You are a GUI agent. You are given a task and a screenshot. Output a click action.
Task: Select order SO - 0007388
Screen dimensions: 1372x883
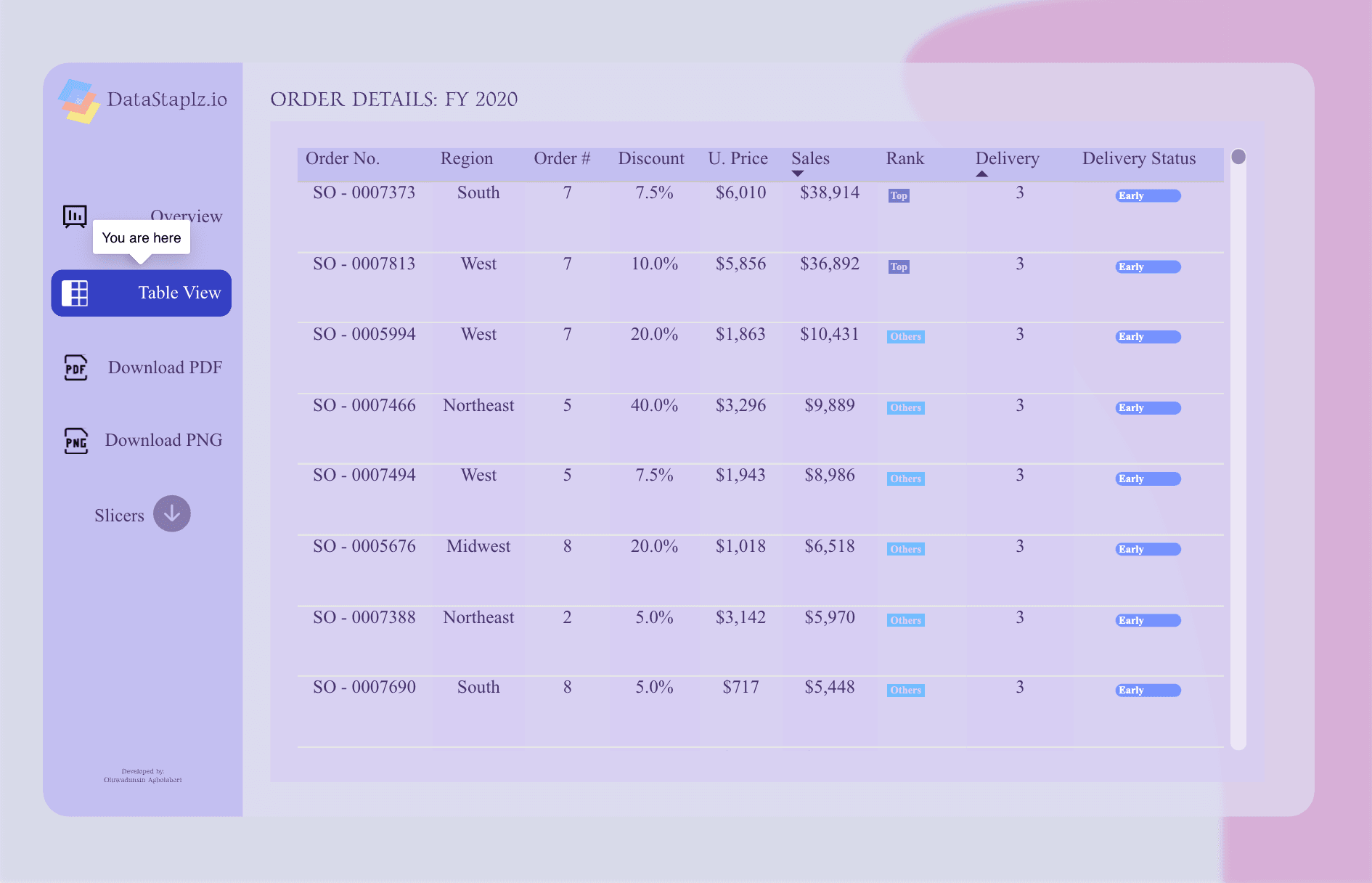click(364, 617)
